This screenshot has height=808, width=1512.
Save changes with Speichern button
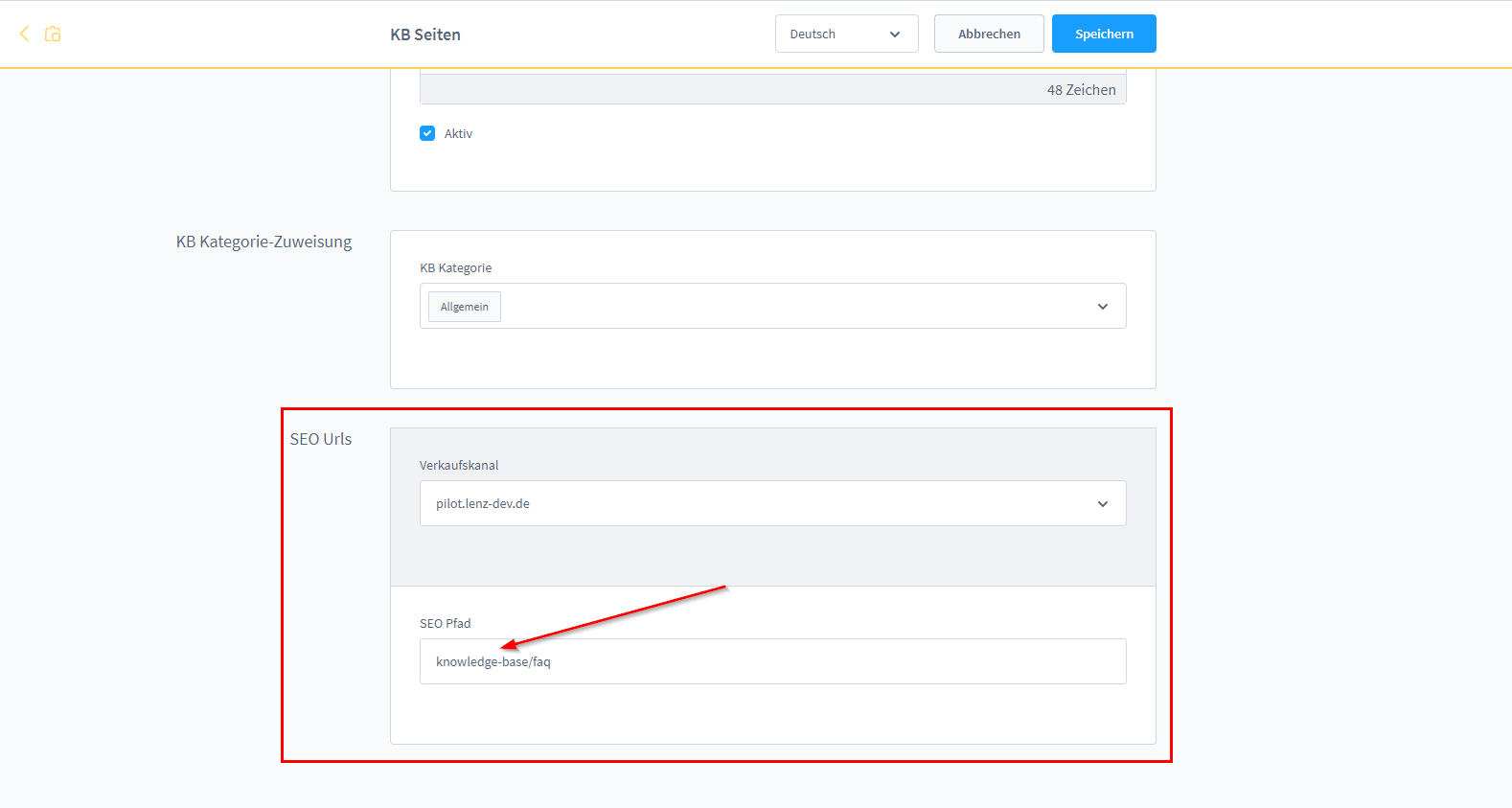pyautogui.click(x=1104, y=34)
